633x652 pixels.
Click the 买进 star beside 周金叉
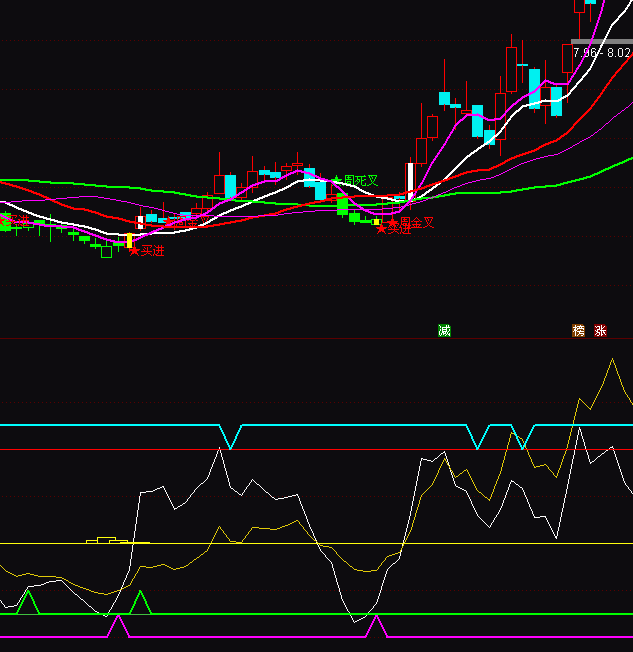pyautogui.click(x=380, y=229)
